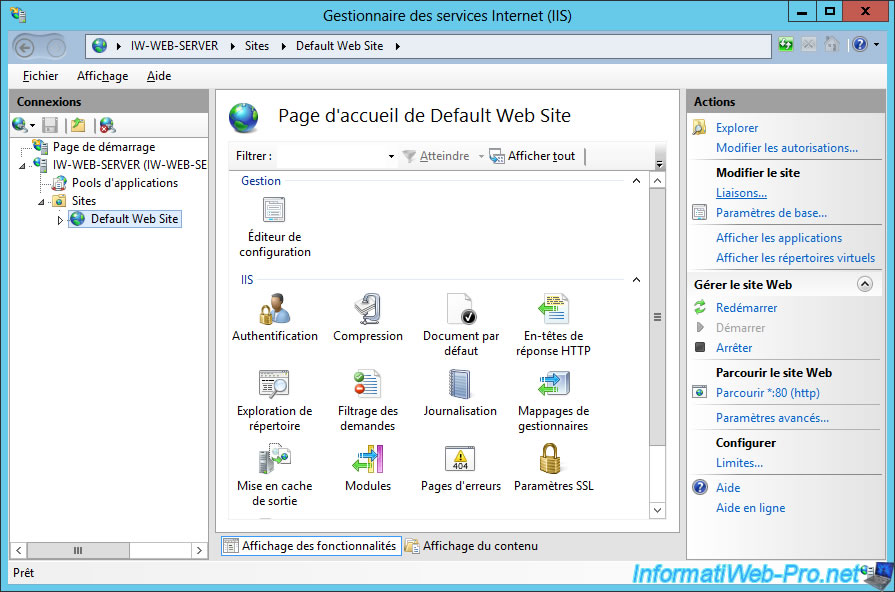The image size is (895, 592).
Task: Click the Explorer action link
Action: [737, 128]
